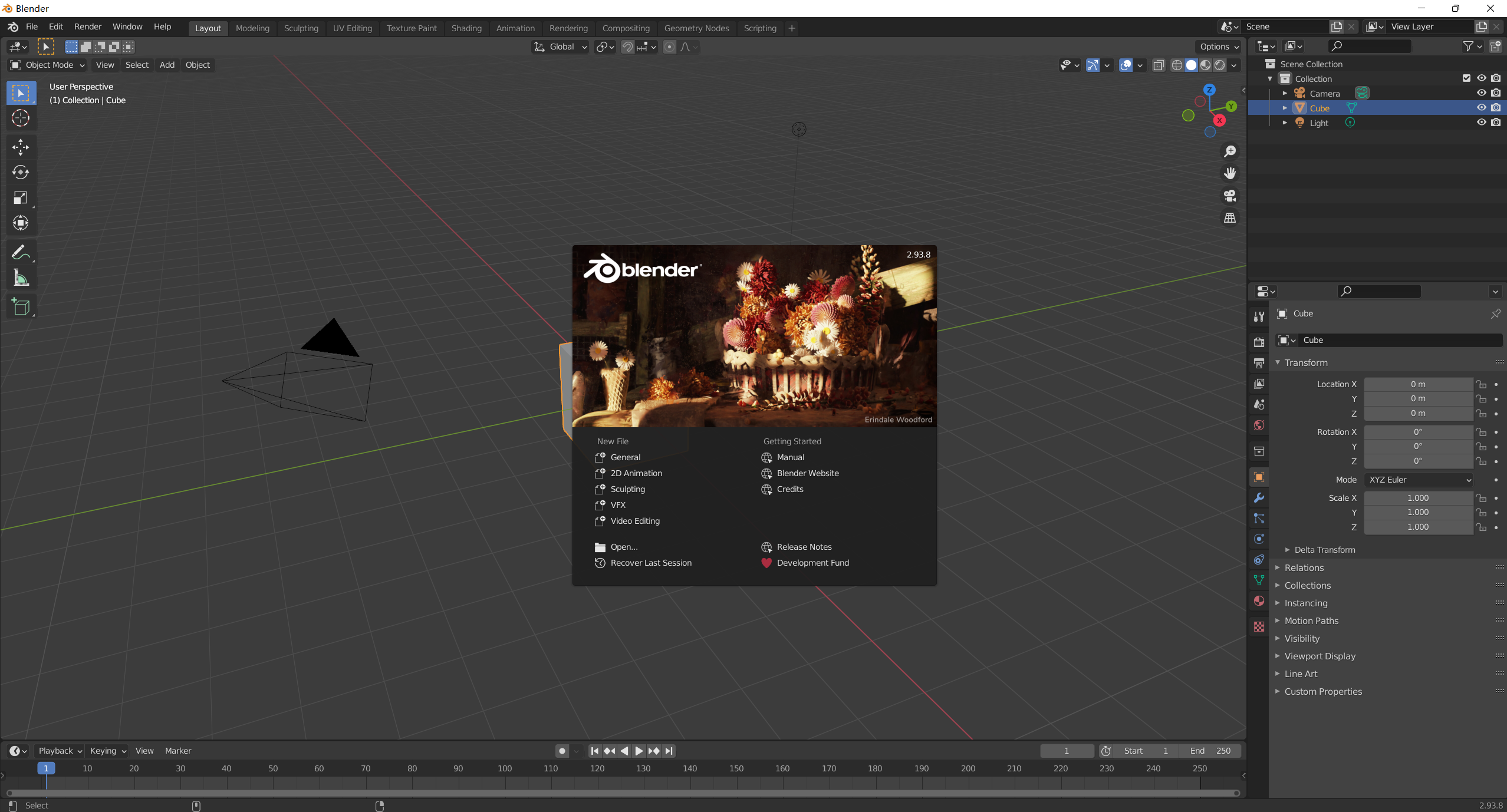The image size is (1507, 812).
Task: Click the zoom magnifier in viewport
Action: point(1230,151)
